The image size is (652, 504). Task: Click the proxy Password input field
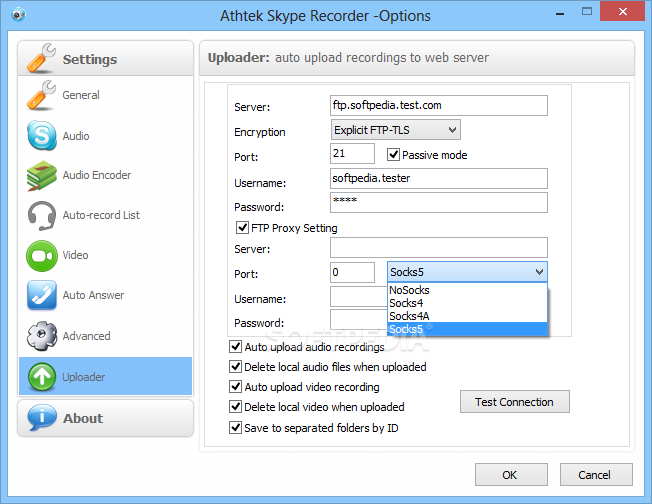(359, 319)
